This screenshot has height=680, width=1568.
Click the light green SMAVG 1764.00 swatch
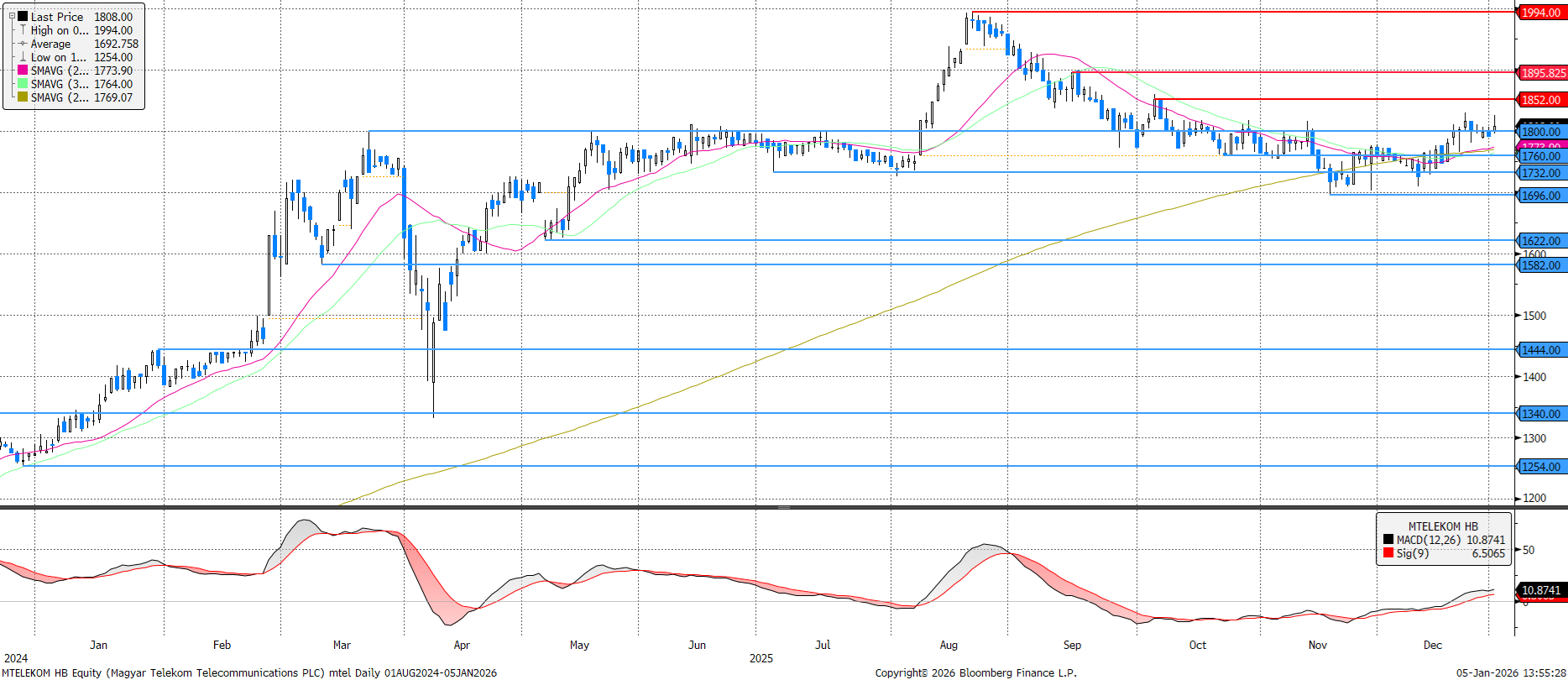click(23, 84)
